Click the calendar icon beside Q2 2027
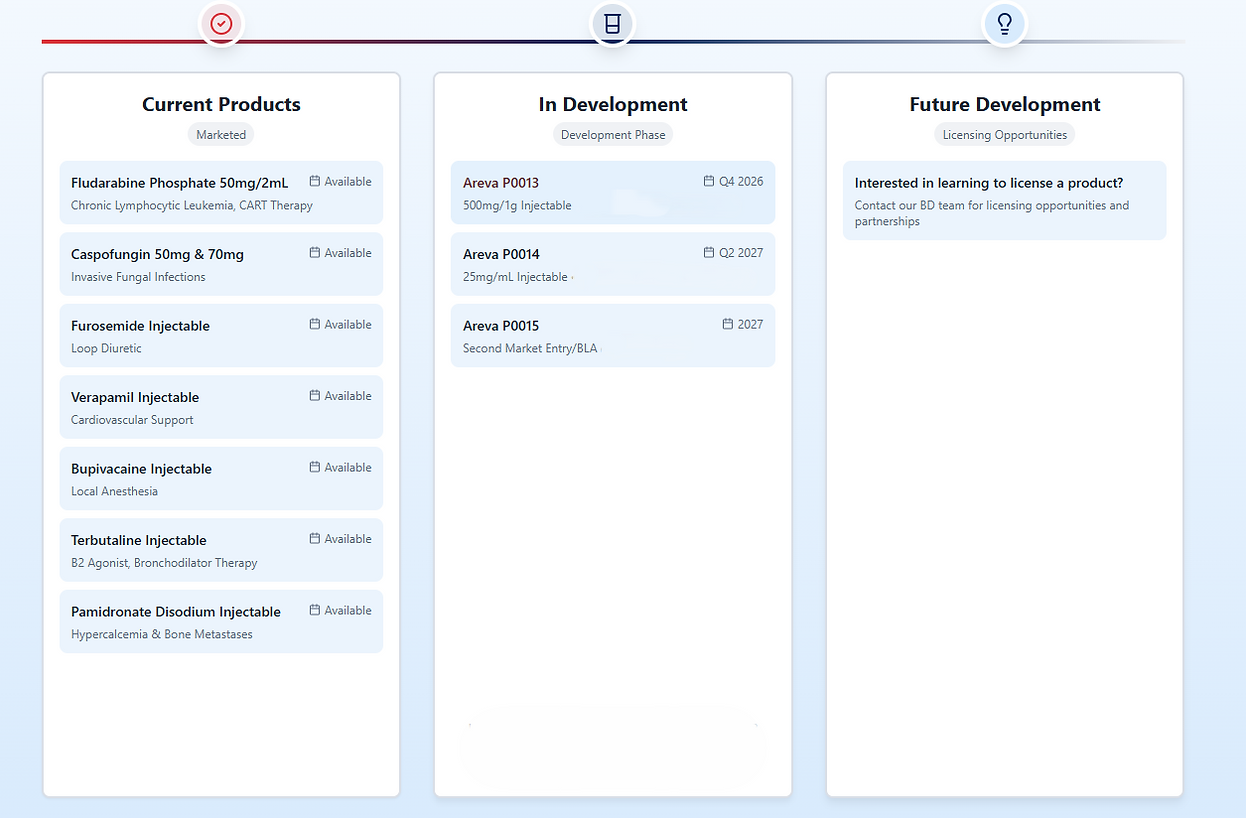The height and width of the screenshot is (818, 1246). pos(709,252)
